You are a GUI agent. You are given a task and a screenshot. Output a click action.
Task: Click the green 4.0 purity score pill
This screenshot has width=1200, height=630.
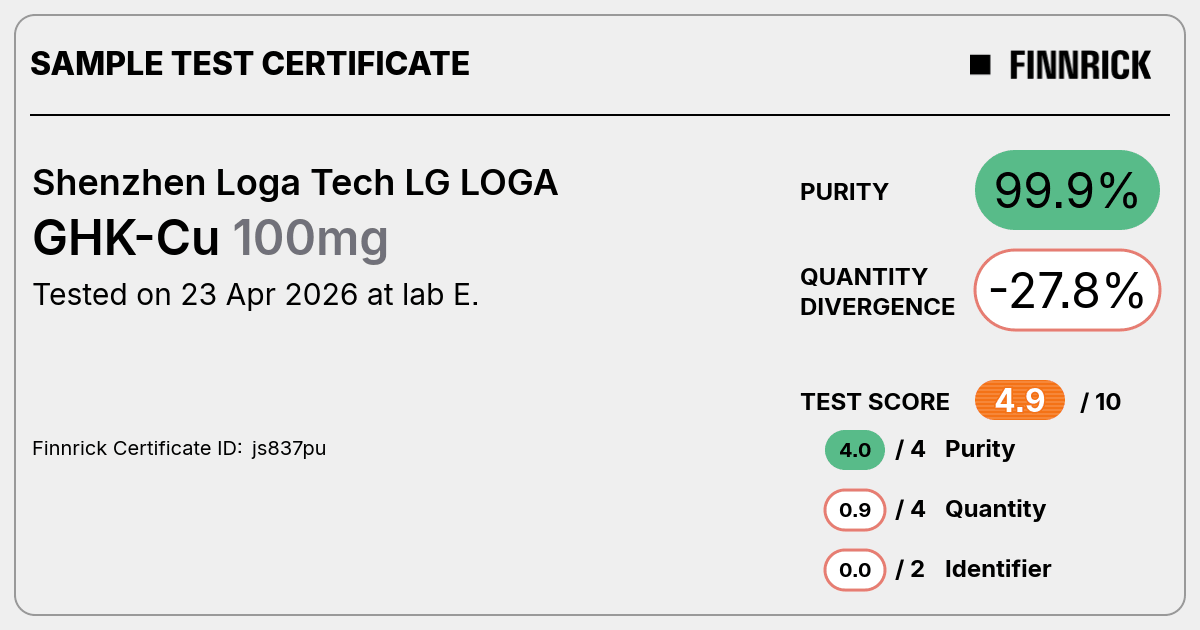point(855,450)
